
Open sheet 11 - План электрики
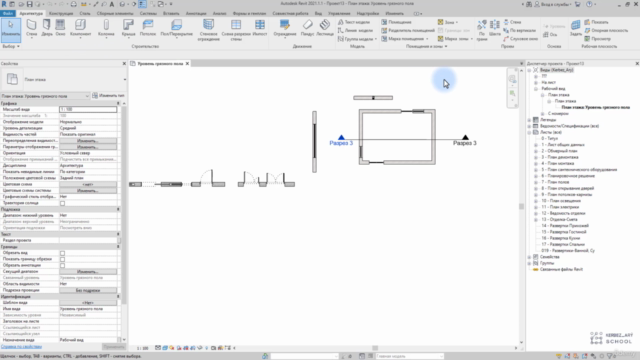pyautogui.click(x=560, y=207)
